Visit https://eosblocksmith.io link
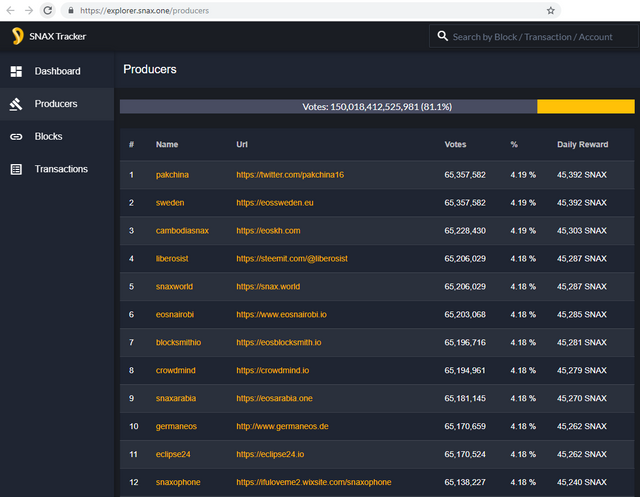Screen dimensions: 640x497 click(x=279, y=343)
